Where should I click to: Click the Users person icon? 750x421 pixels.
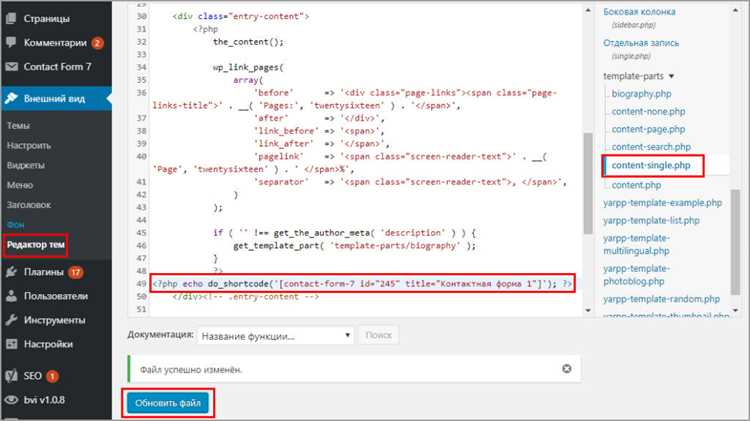[x=11, y=296]
